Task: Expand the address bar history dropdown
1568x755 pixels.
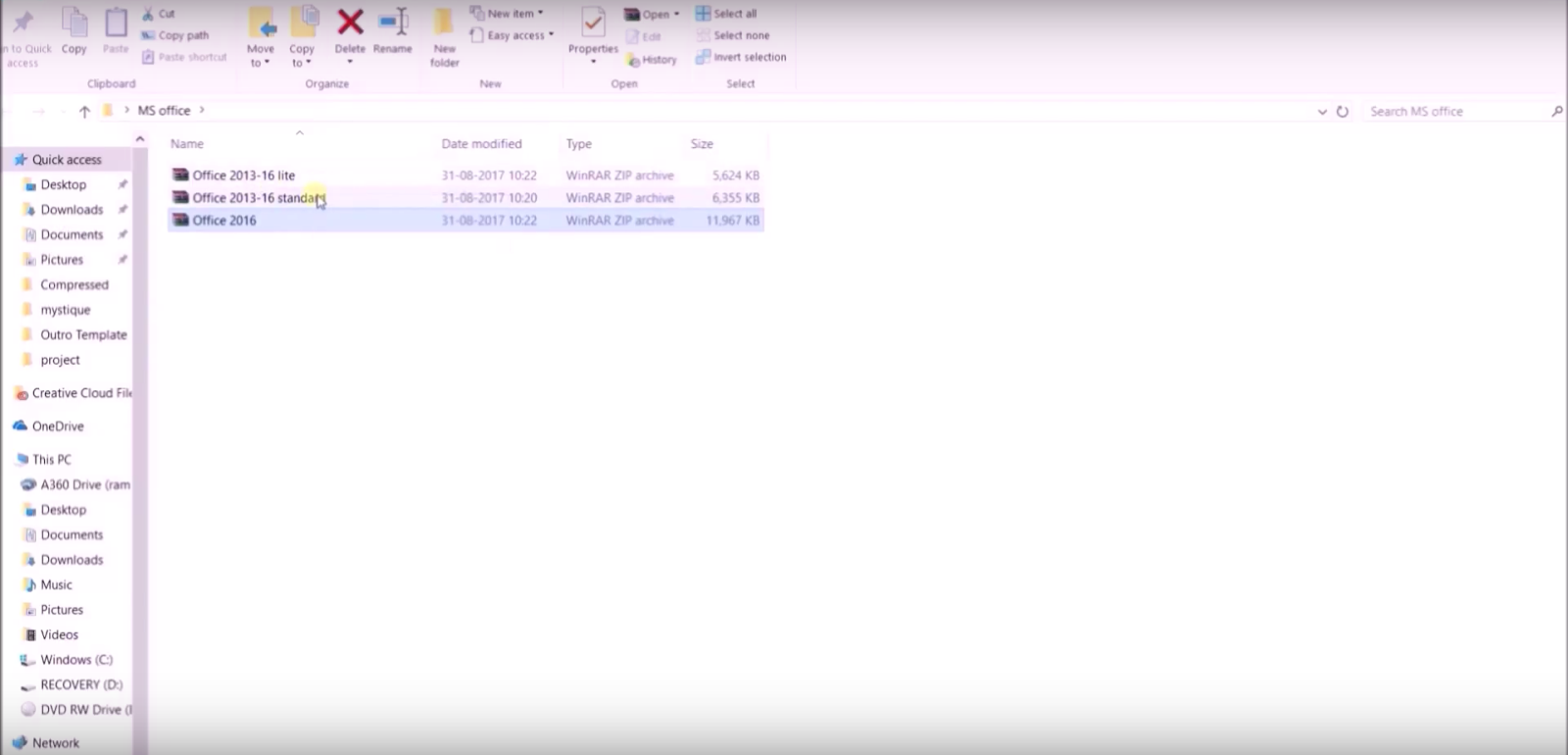Action: [x=1322, y=112]
